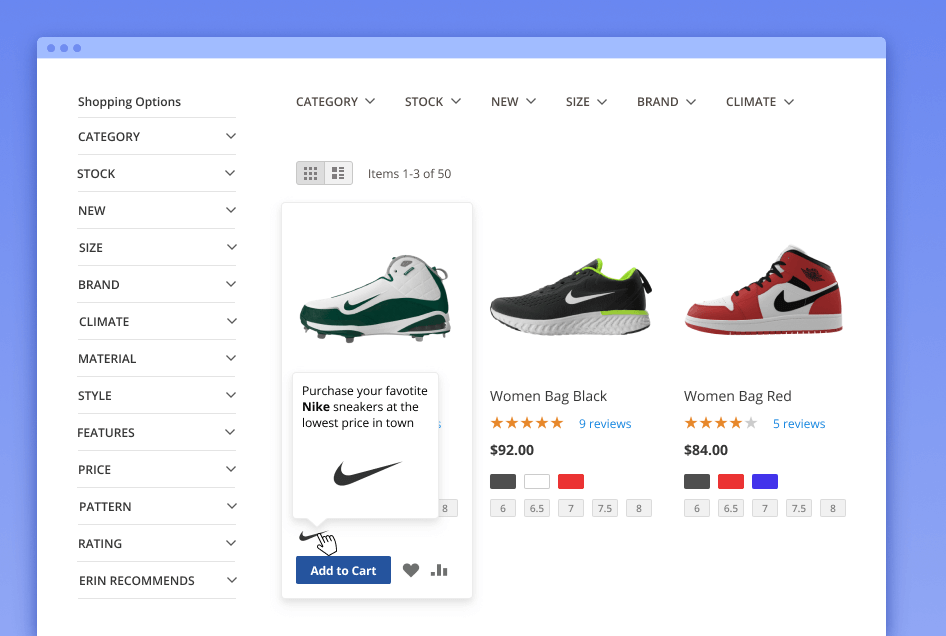The width and height of the screenshot is (946, 636).
Task: Expand the CATEGORY filter in the sidebar
Action: [x=157, y=136]
